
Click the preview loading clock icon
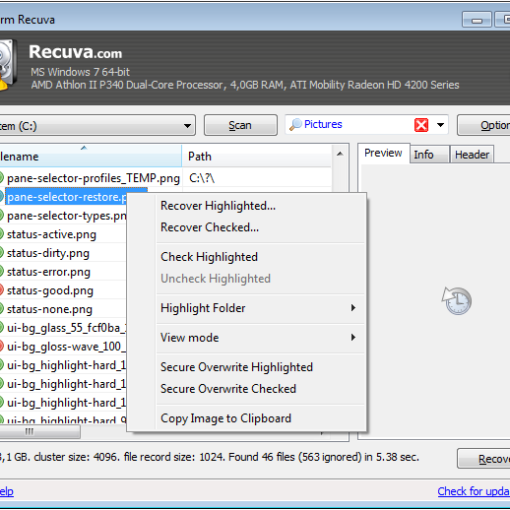456,301
